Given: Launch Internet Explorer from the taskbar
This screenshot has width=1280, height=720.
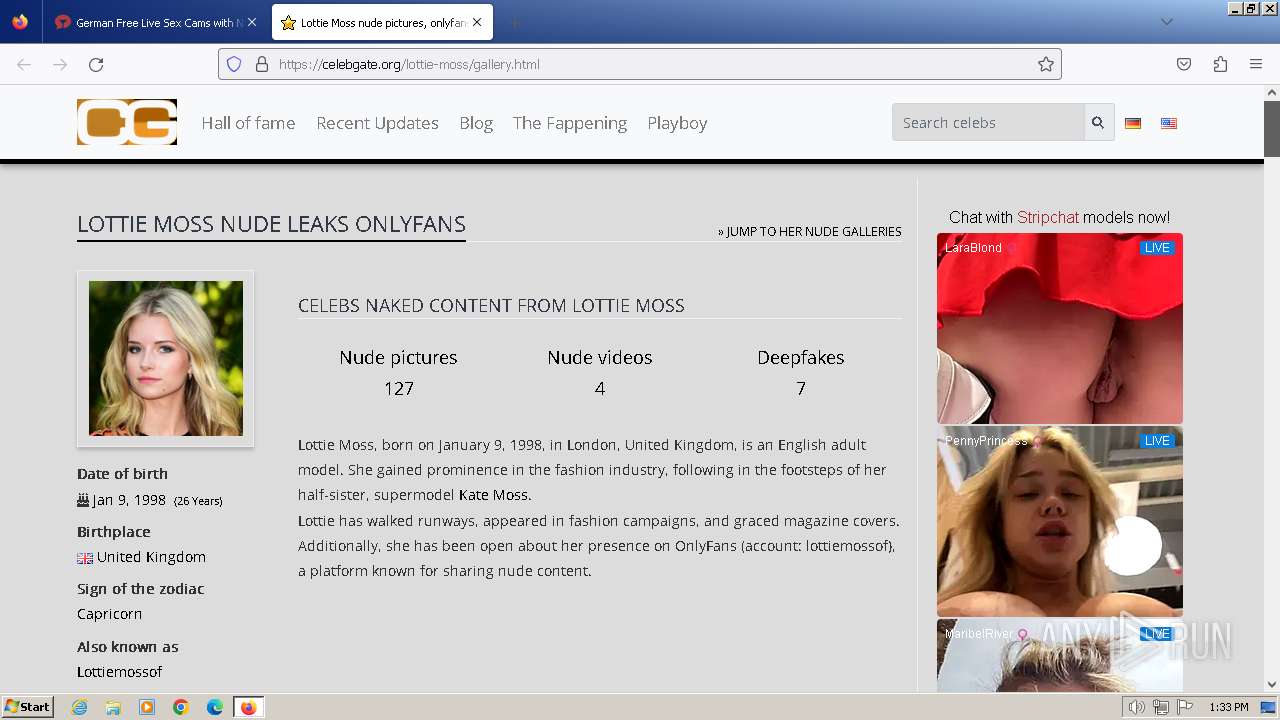Looking at the screenshot, I should pyautogui.click(x=79, y=707).
